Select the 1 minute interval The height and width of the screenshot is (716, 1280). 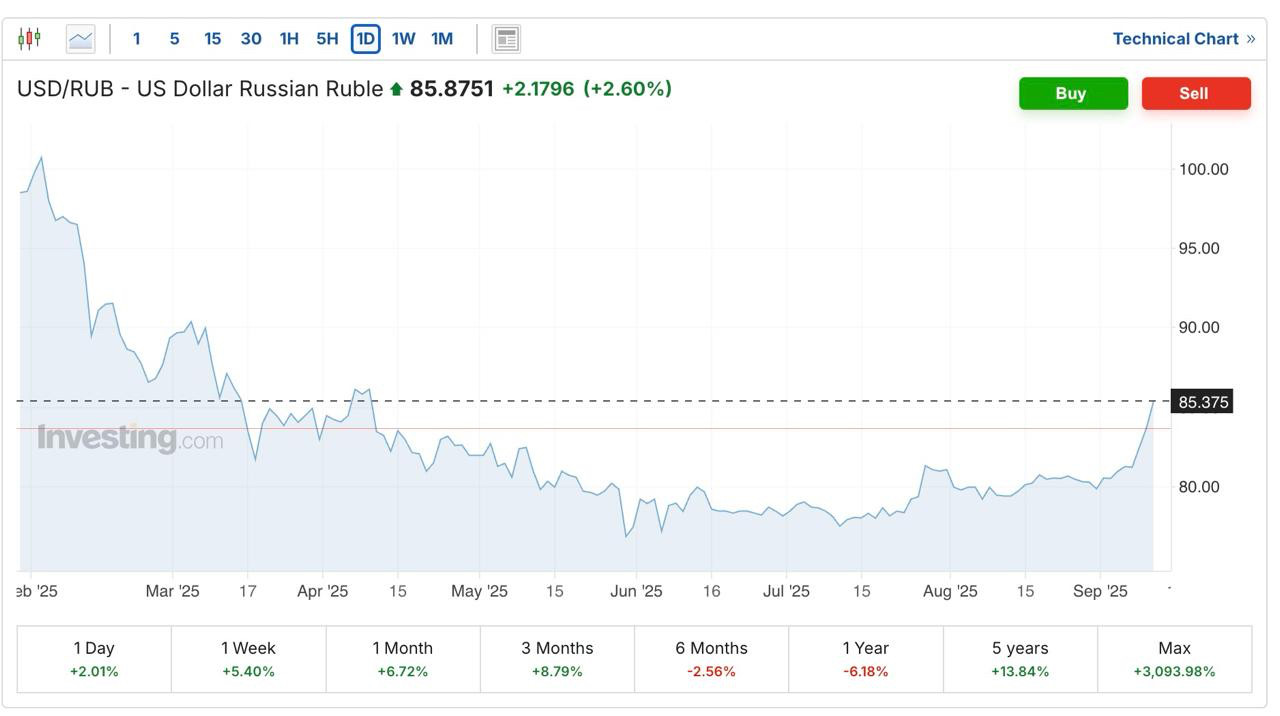coord(137,39)
